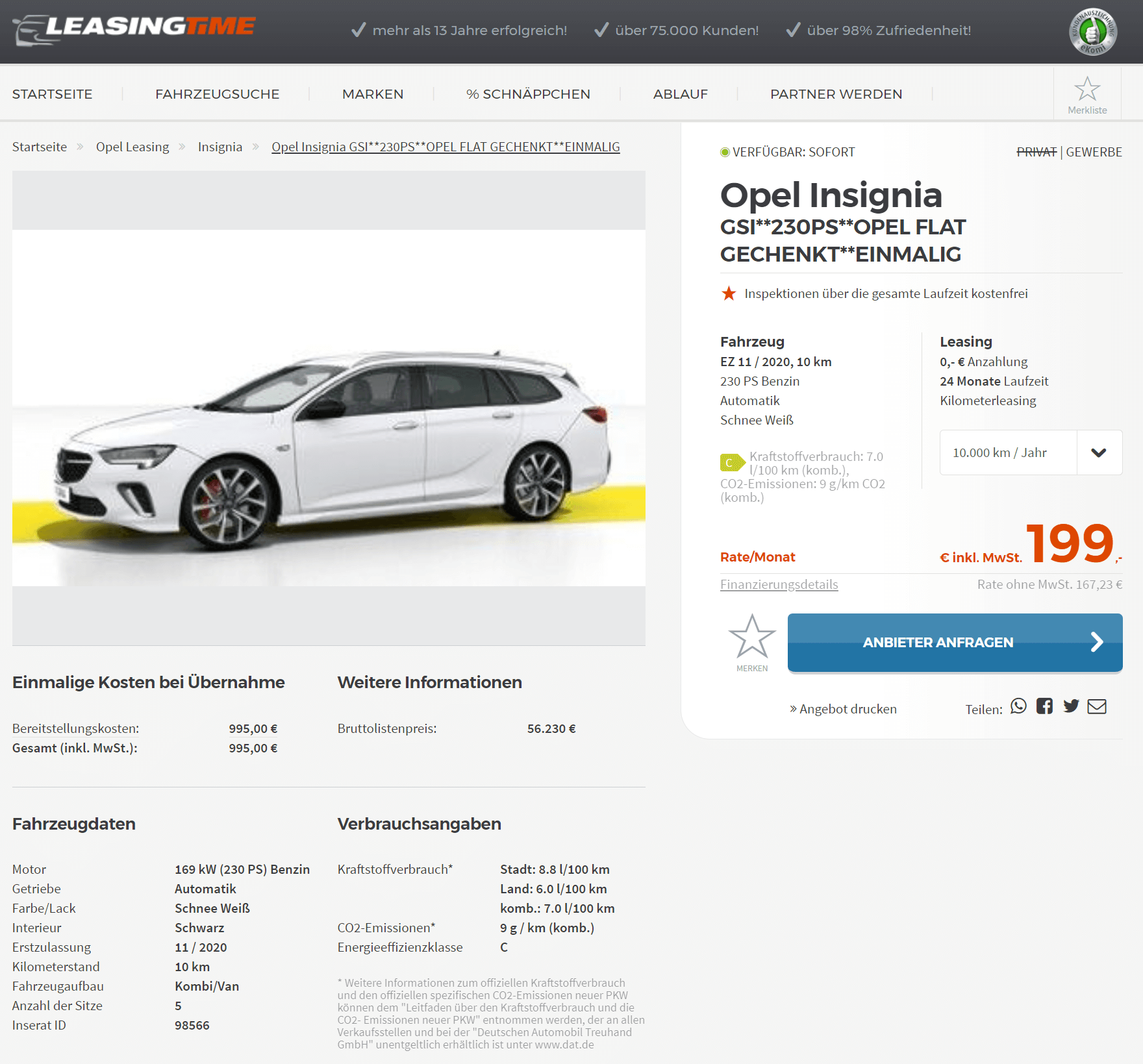
Task: Click the Opel Insignia GSI offer breadcrumb
Action: (446, 147)
